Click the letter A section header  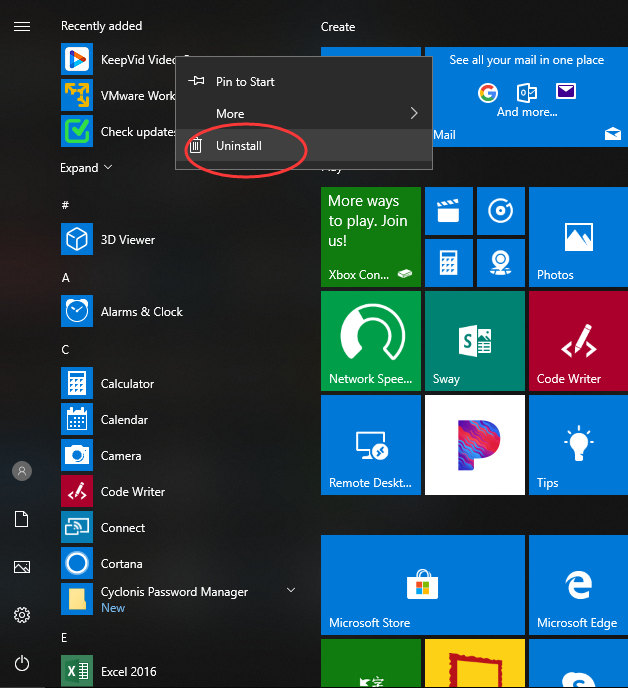(65, 277)
